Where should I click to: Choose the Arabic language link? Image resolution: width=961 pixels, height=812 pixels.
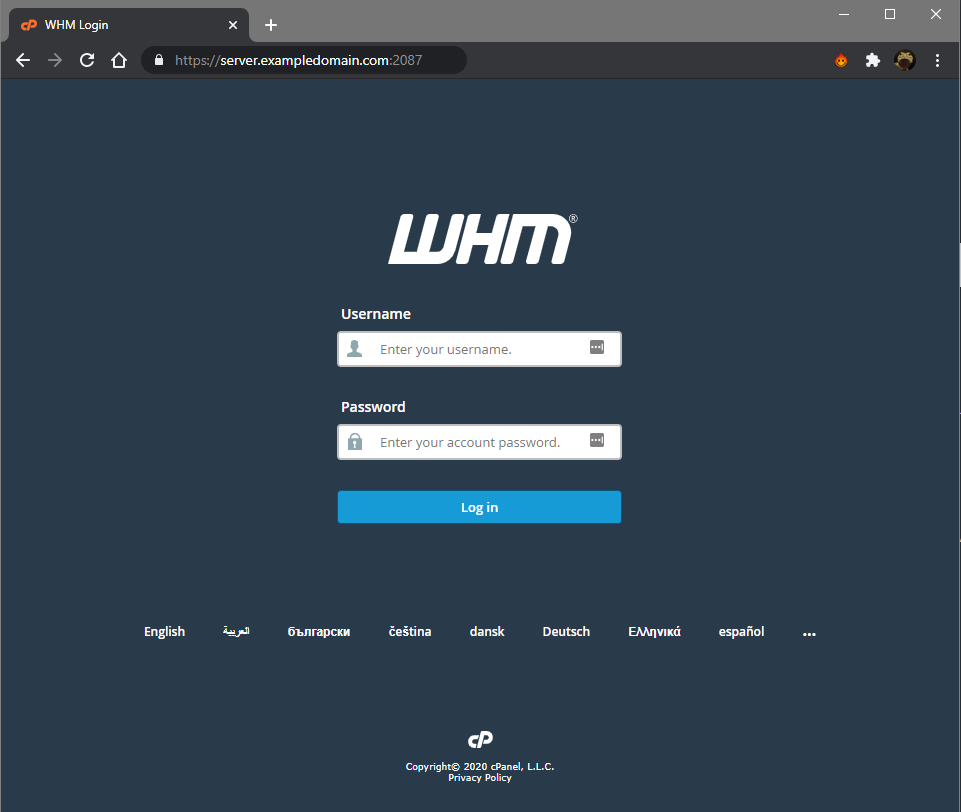[x=236, y=631]
